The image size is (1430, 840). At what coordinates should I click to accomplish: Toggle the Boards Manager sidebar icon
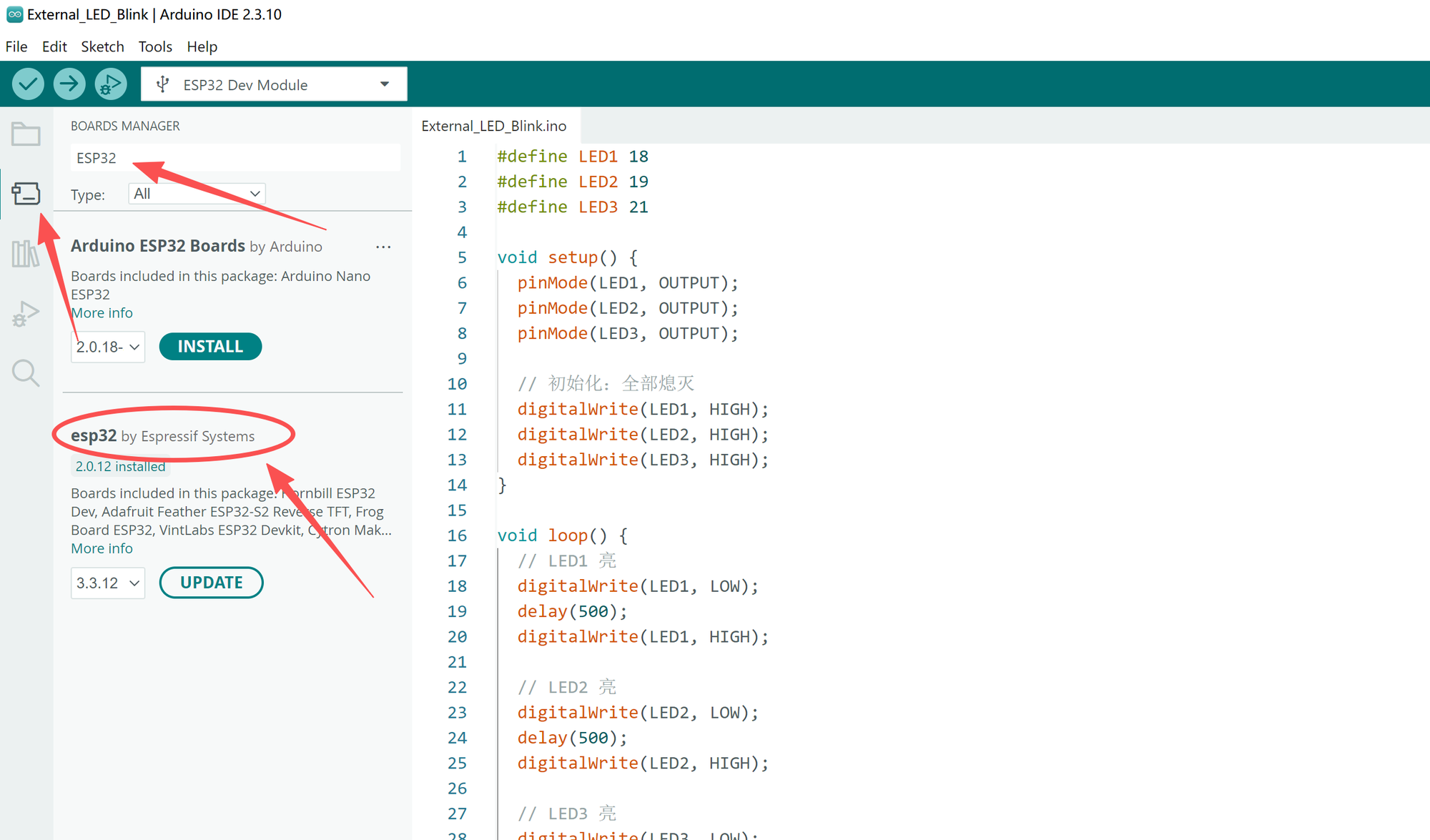(x=26, y=193)
